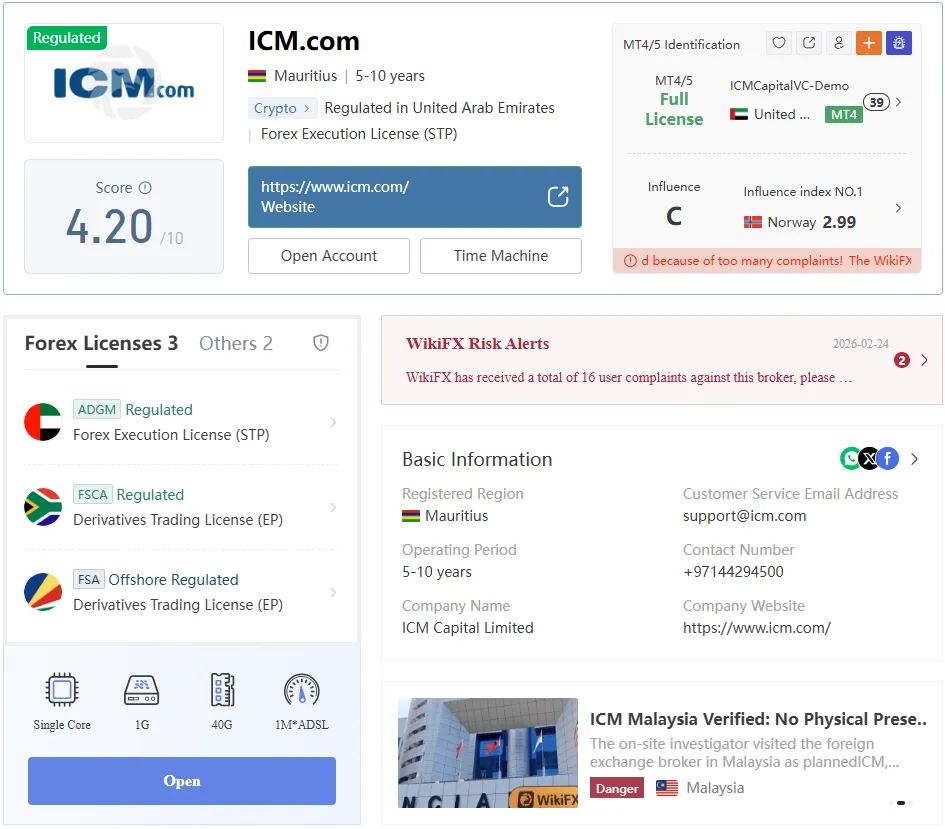This screenshot has width=945, height=829.
Task: Expand the FSA Offshore Regulated row arrow
Action: [x=333, y=592]
